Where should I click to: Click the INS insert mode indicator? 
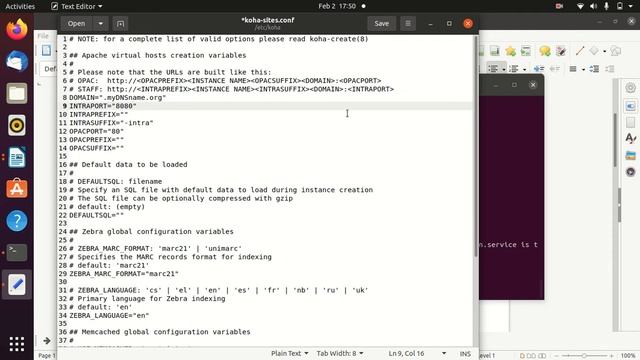pyautogui.click(x=465, y=354)
